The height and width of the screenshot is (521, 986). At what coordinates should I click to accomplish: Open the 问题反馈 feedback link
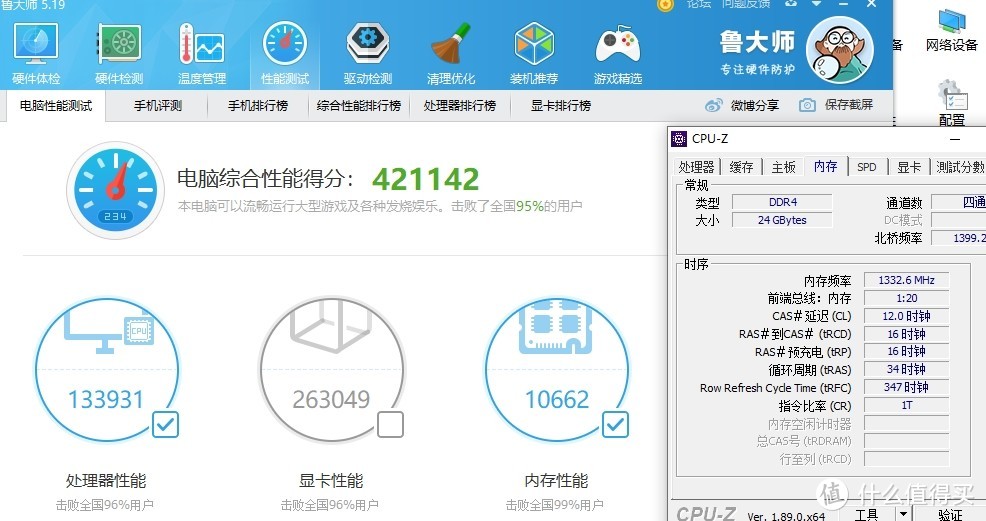(x=746, y=4)
